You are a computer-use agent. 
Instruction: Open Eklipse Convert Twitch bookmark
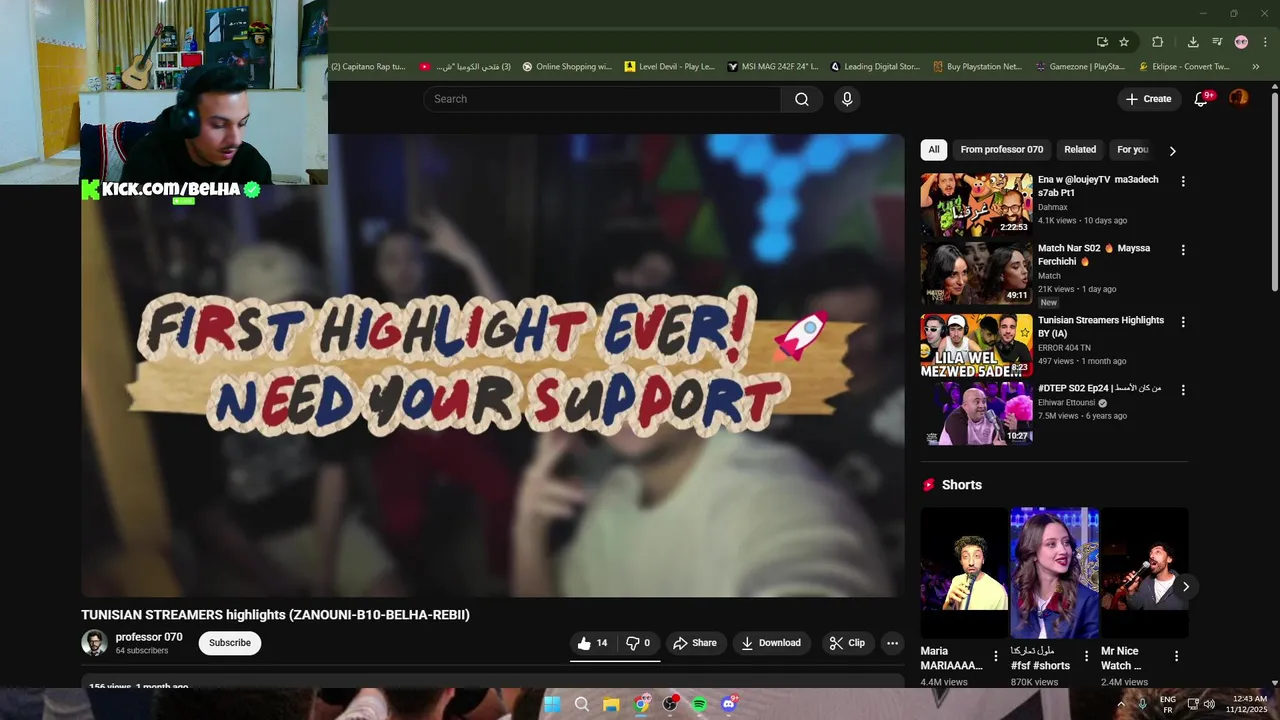point(1184,67)
